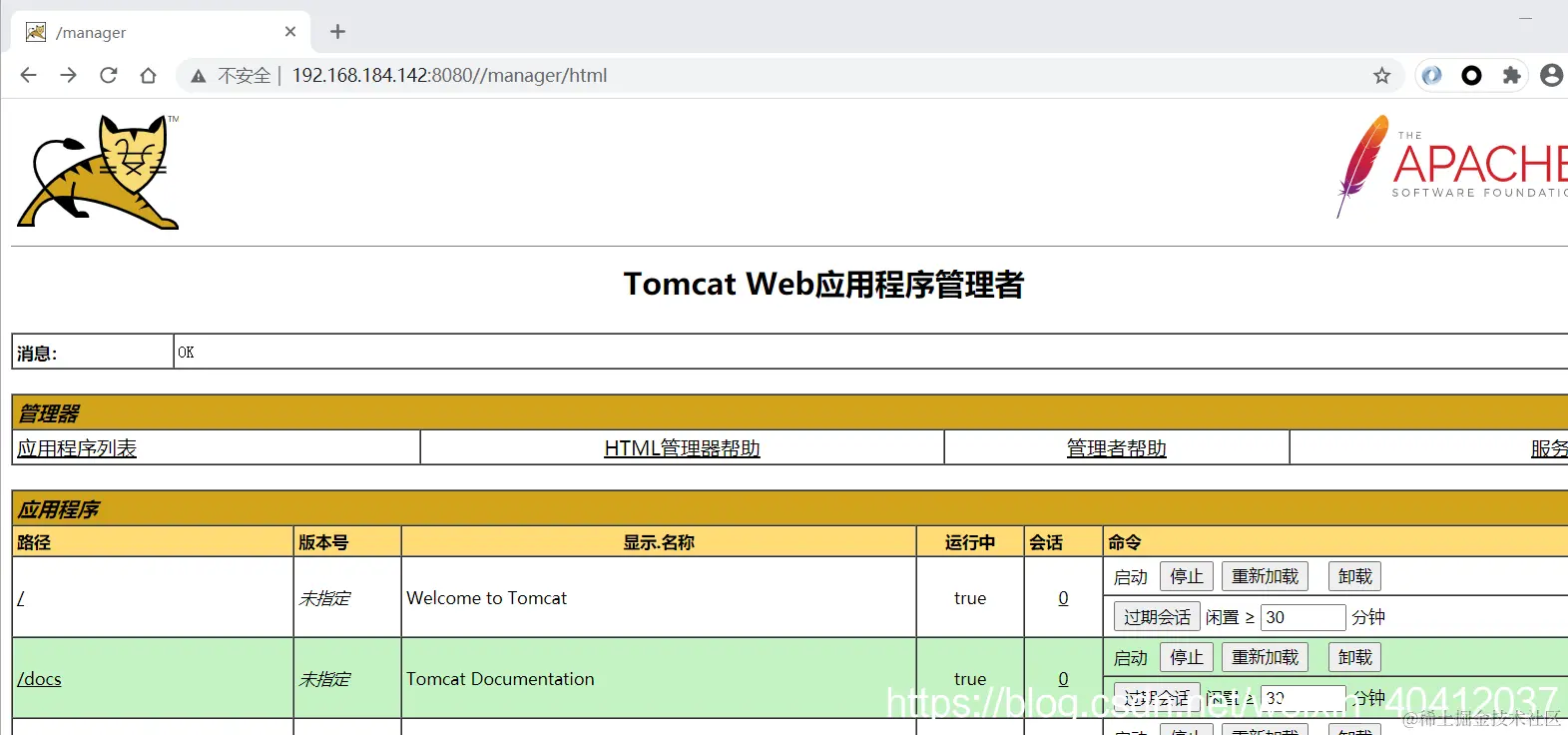Click the 'Tomcat Documentation' display name
1568x735 pixels.
(500, 679)
